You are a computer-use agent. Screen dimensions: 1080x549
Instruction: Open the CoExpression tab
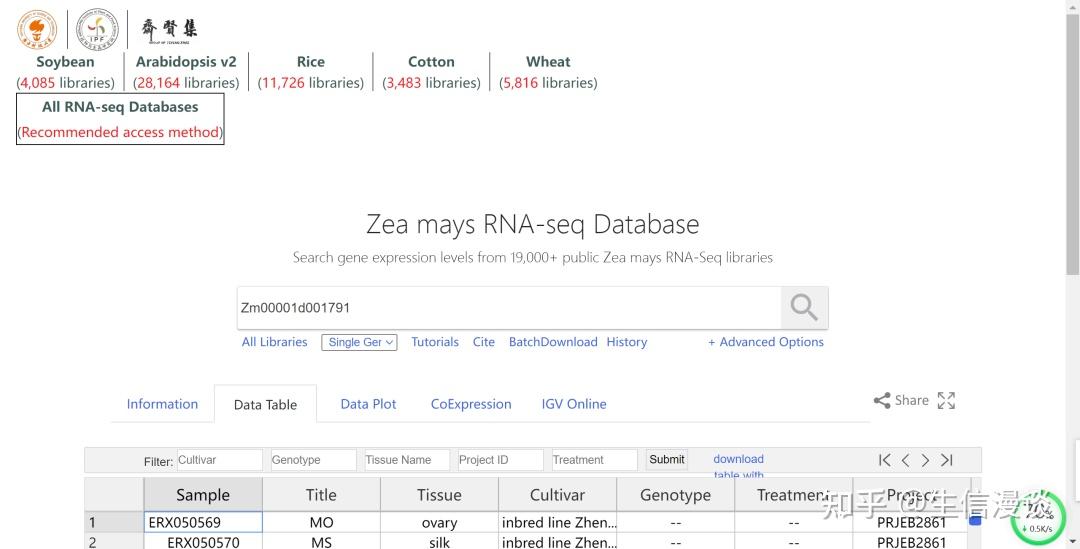tap(471, 404)
